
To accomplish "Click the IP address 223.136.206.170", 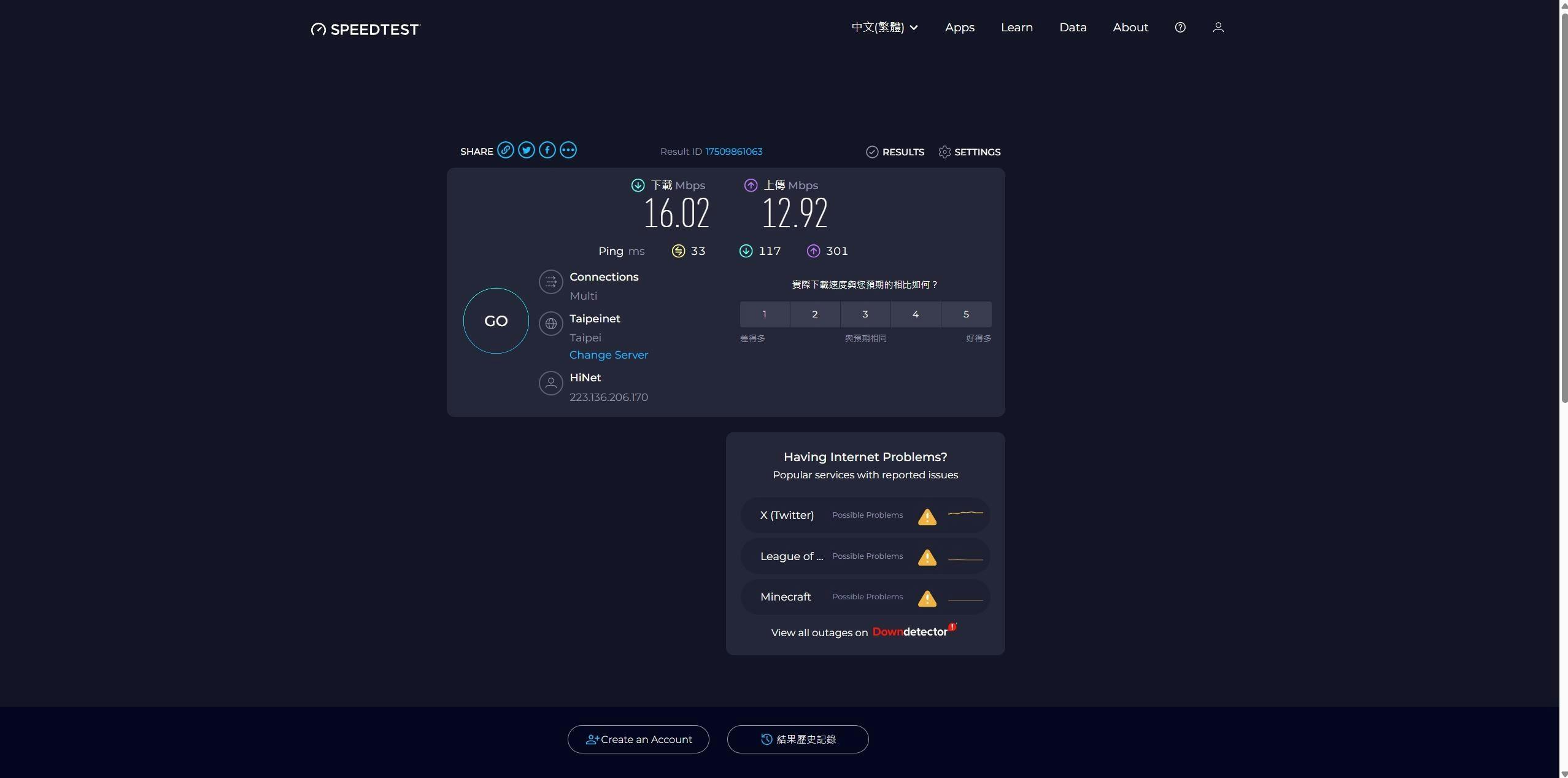I will click(609, 397).
